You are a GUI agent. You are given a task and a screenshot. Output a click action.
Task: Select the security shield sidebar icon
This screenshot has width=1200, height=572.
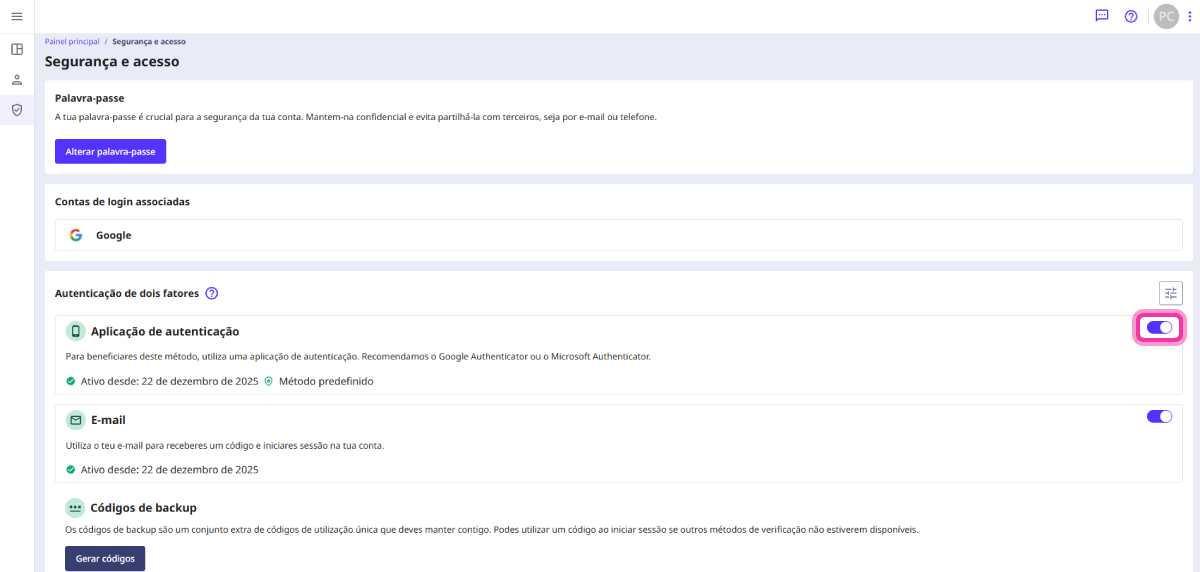pyautogui.click(x=17, y=110)
